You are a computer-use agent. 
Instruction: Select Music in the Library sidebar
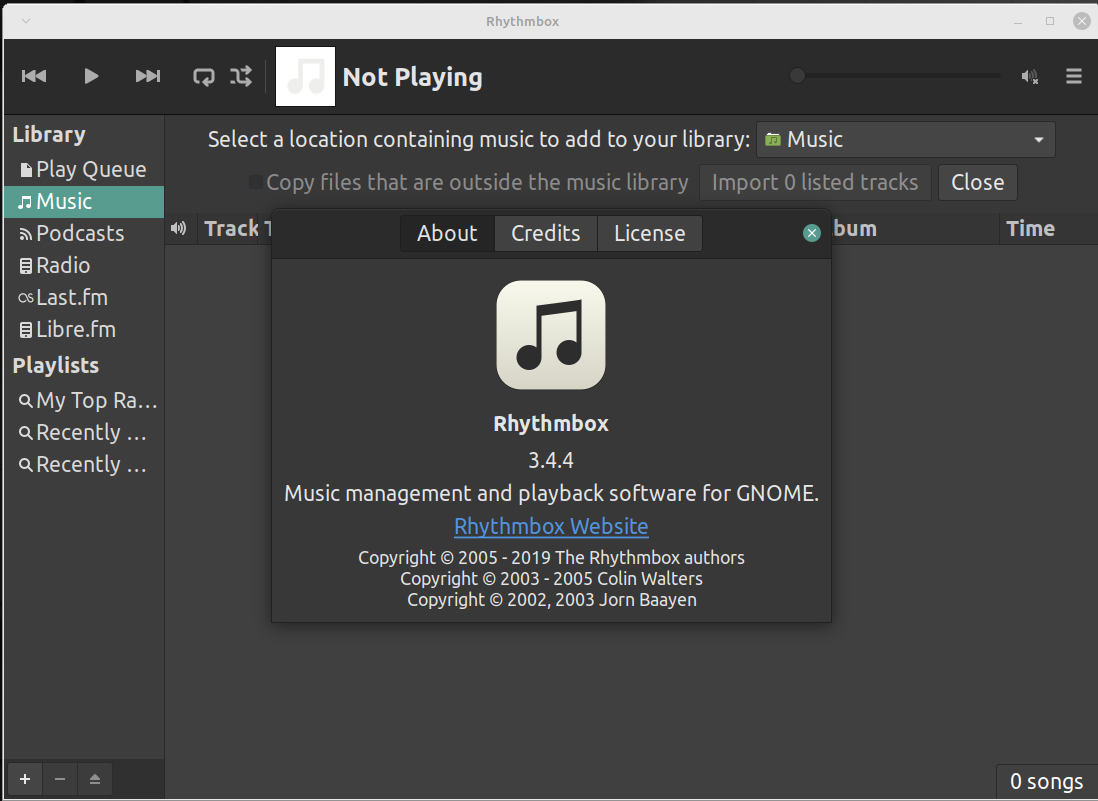point(84,202)
